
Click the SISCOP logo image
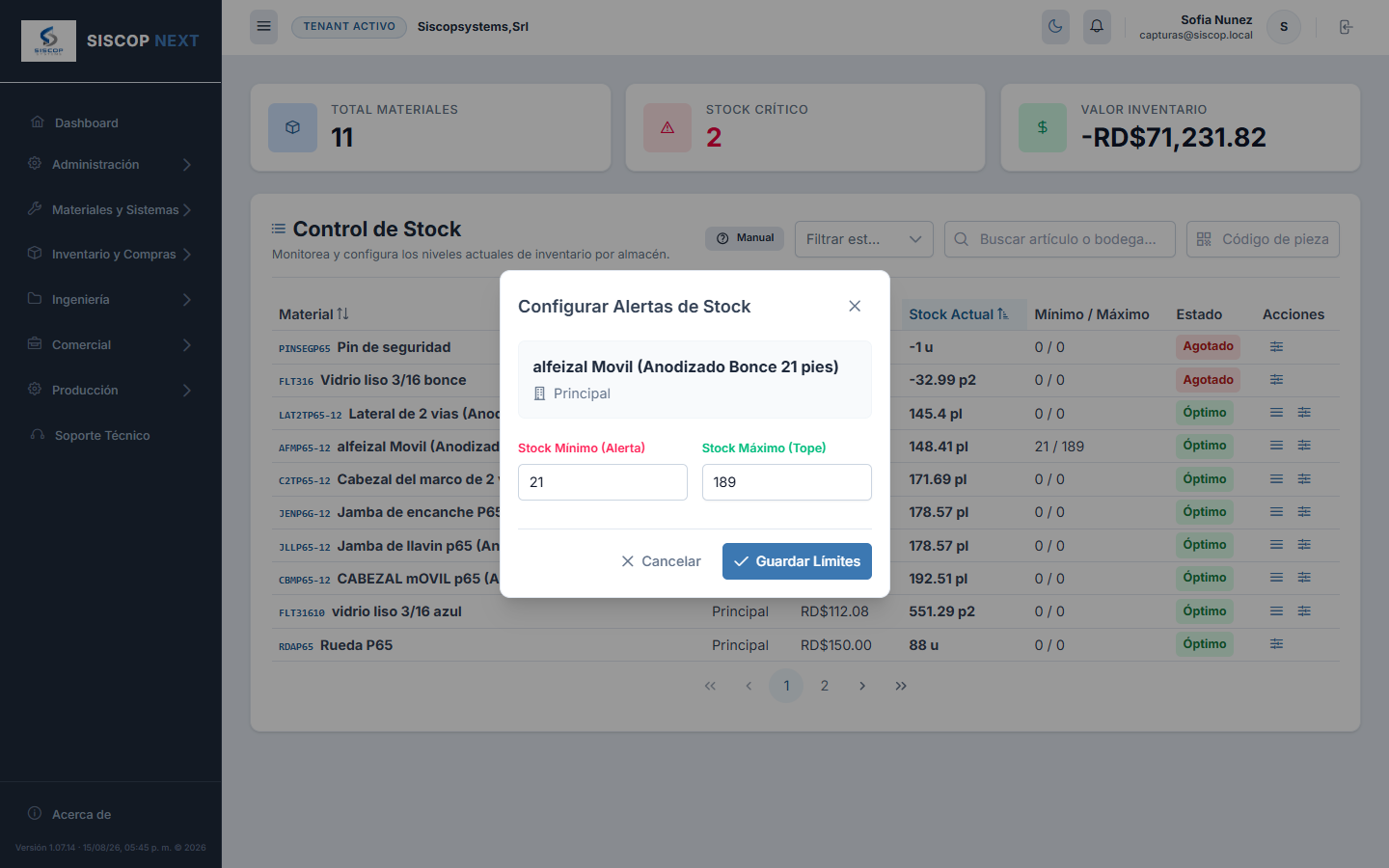click(48, 41)
